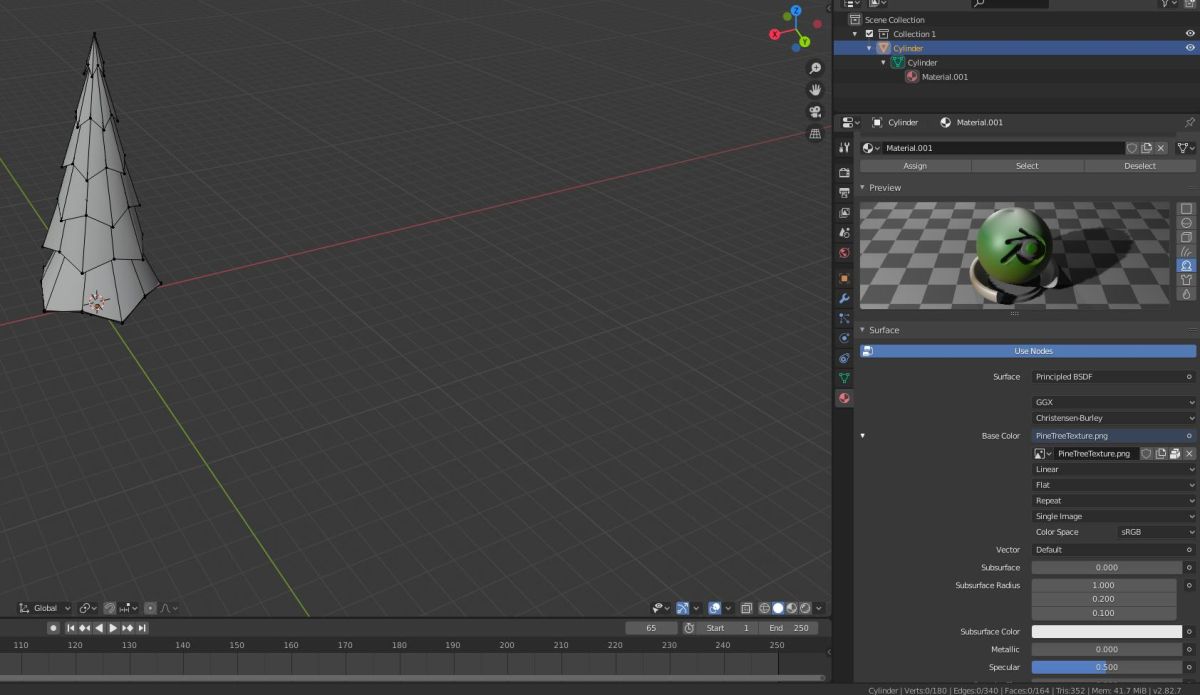Screen dimensions: 1200x695
Task: Play the animation forward
Action: point(113,628)
